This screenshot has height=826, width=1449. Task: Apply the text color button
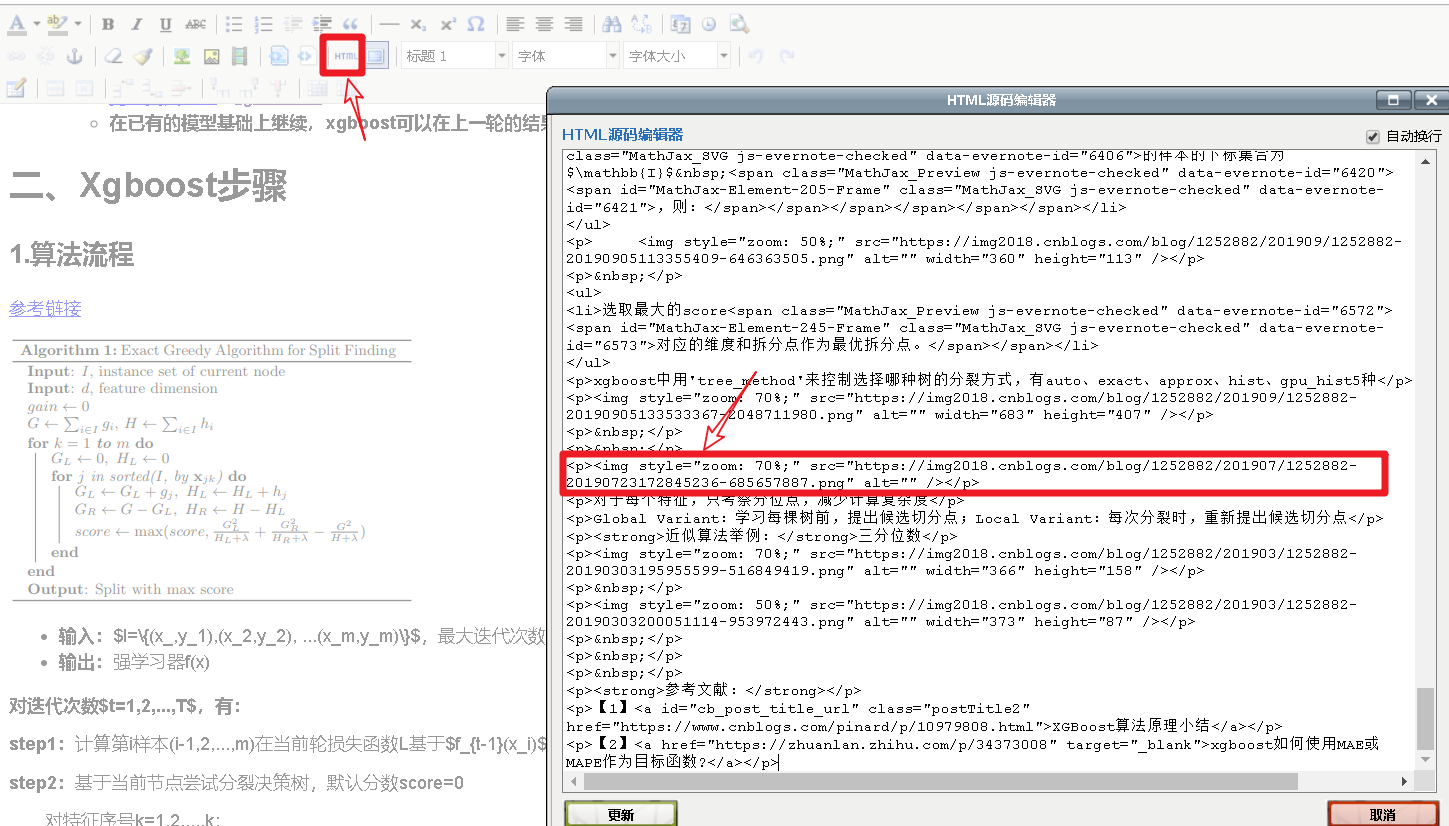pos(18,23)
